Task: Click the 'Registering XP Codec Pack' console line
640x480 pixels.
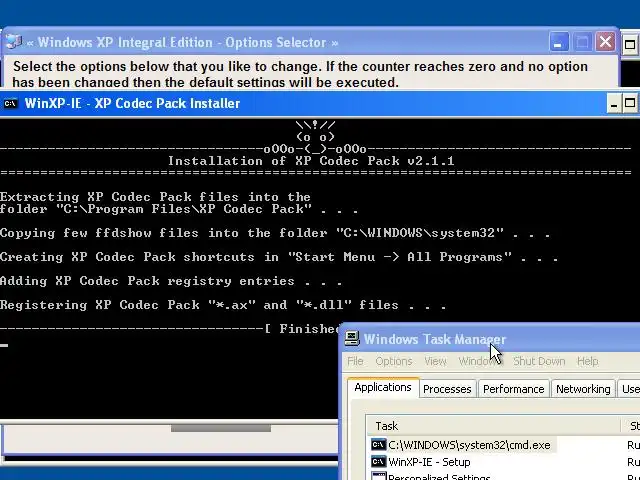Action: click(223, 305)
